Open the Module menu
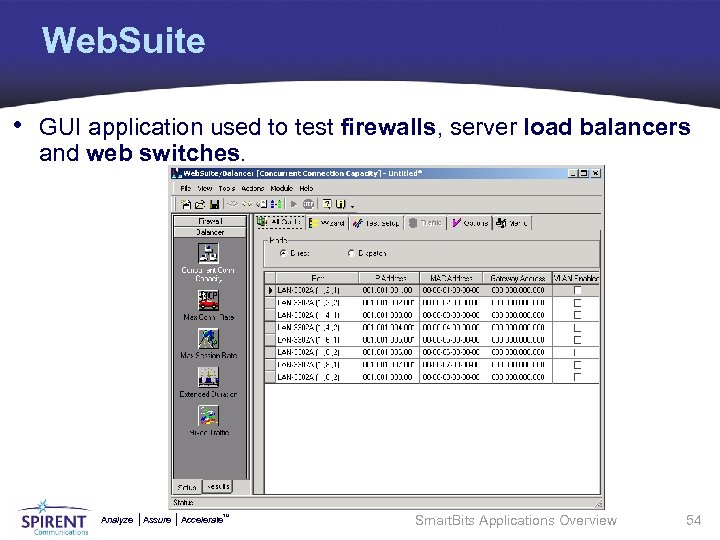 coord(281,188)
